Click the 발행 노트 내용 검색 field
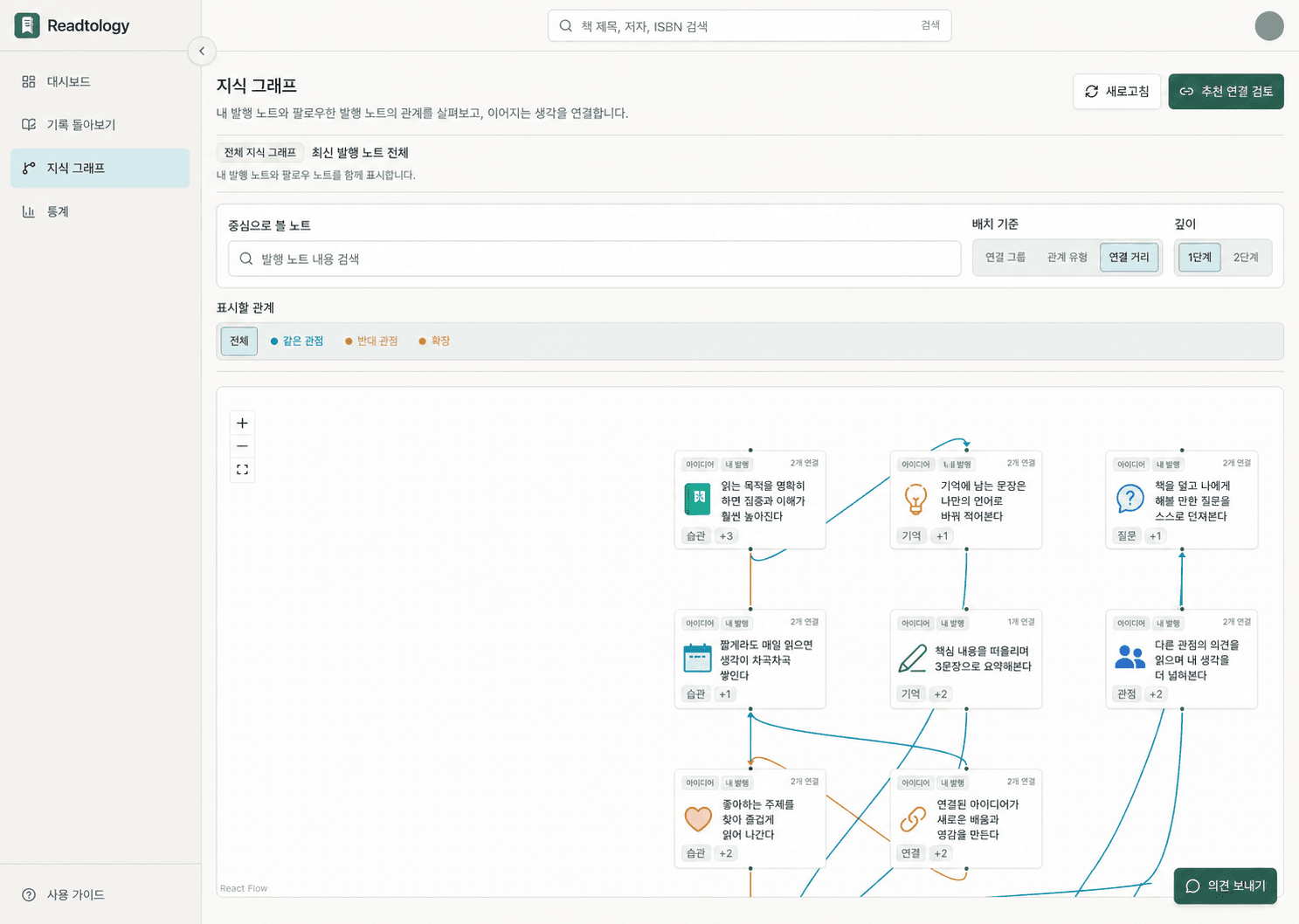This screenshot has width=1299, height=924. [594, 259]
